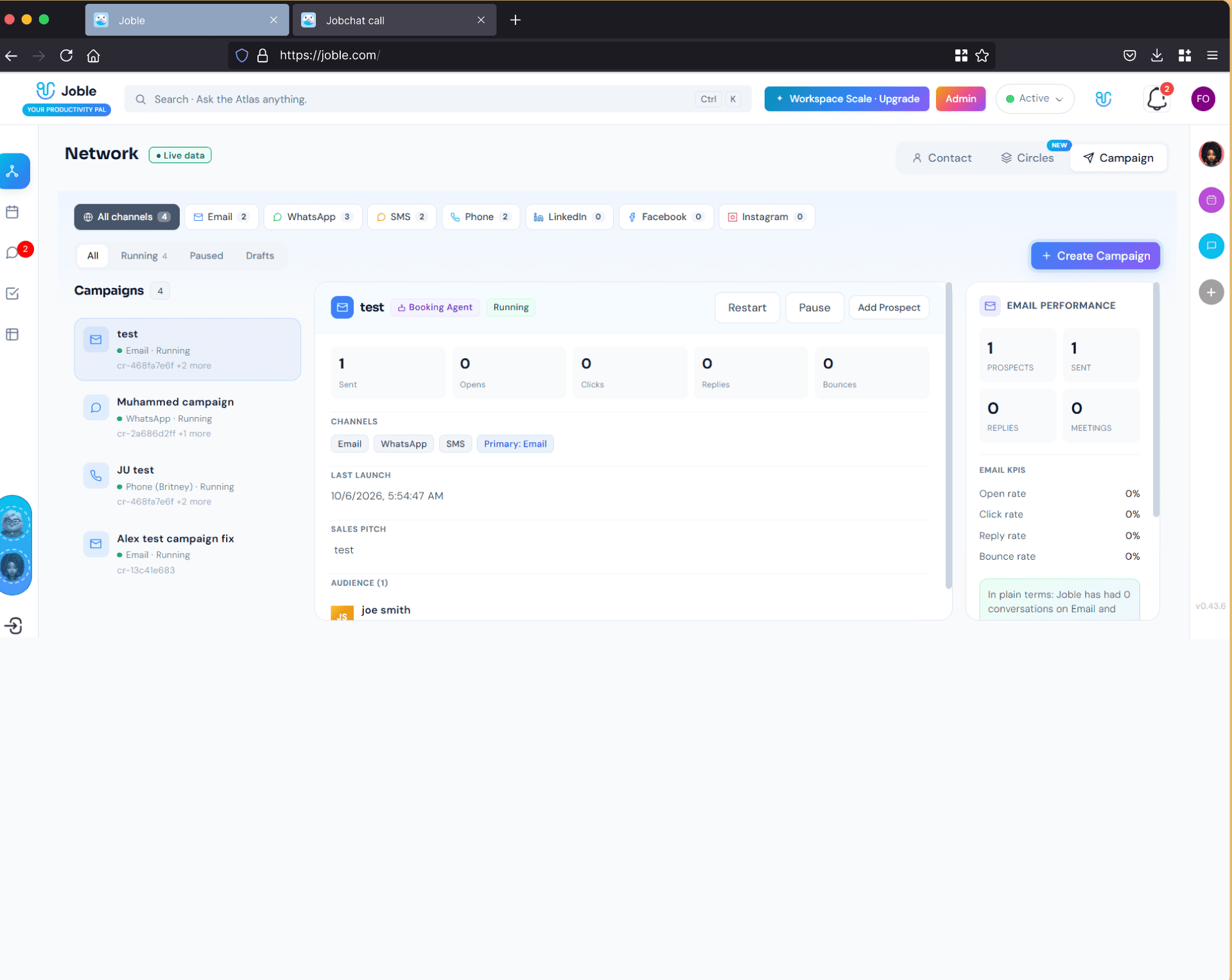Pause the test campaign
The width and height of the screenshot is (1232, 980).
point(814,307)
